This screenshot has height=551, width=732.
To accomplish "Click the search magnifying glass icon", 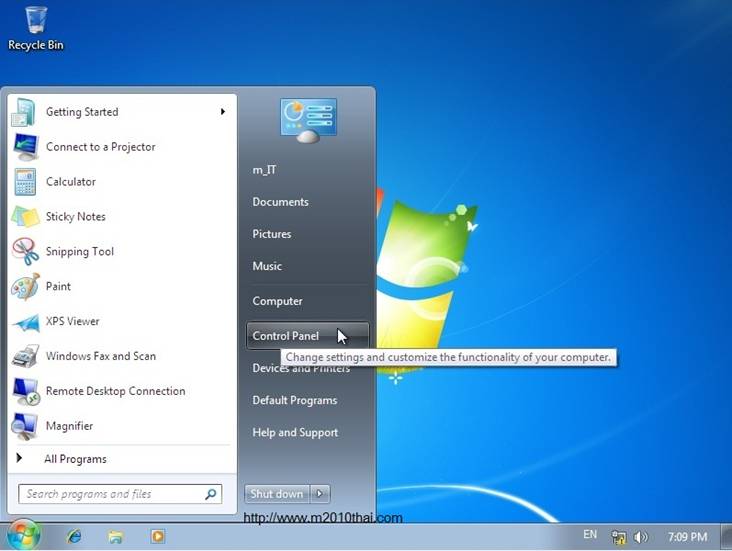I will pyautogui.click(x=211, y=494).
